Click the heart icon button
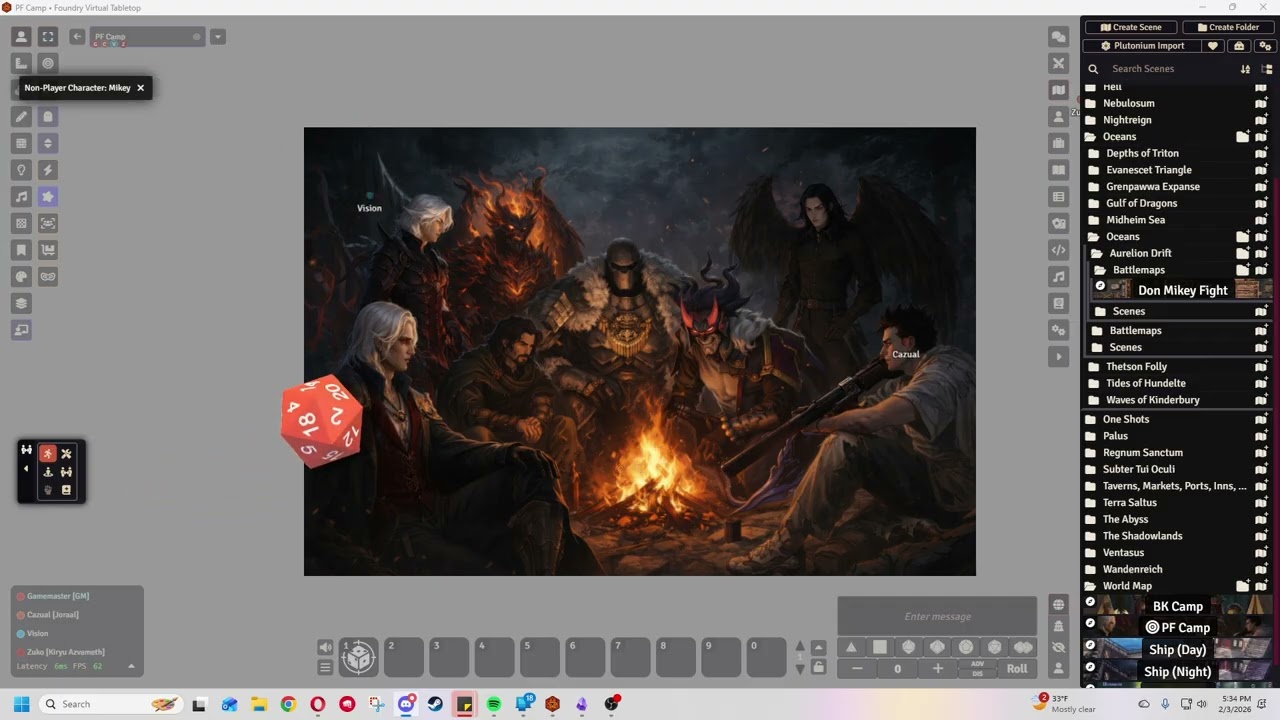Image resolution: width=1280 pixels, height=720 pixels. (1213, 46)
